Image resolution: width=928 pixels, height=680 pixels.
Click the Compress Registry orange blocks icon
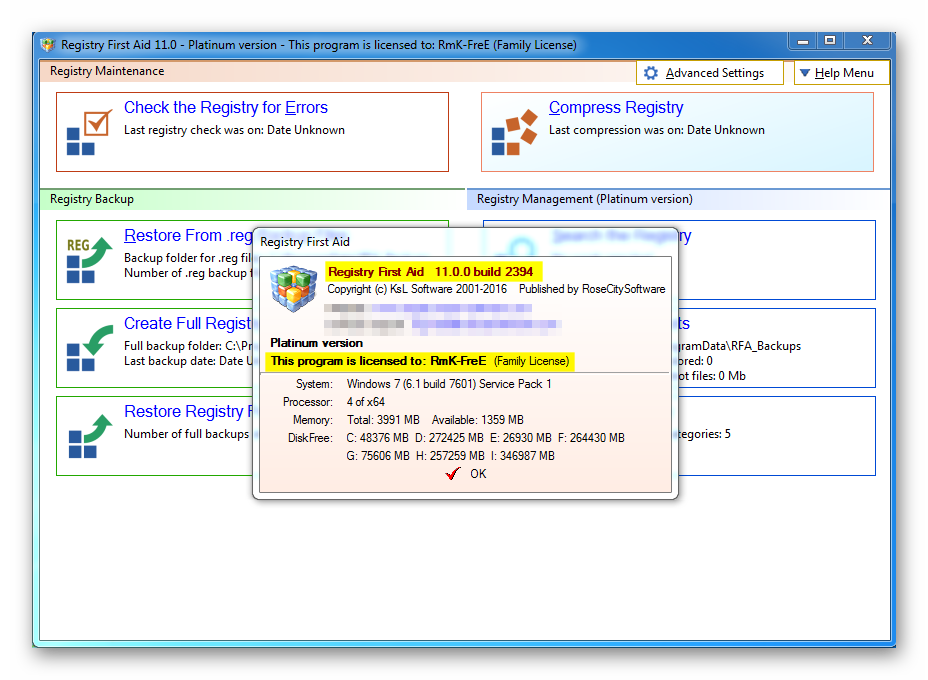pos(514,133)
